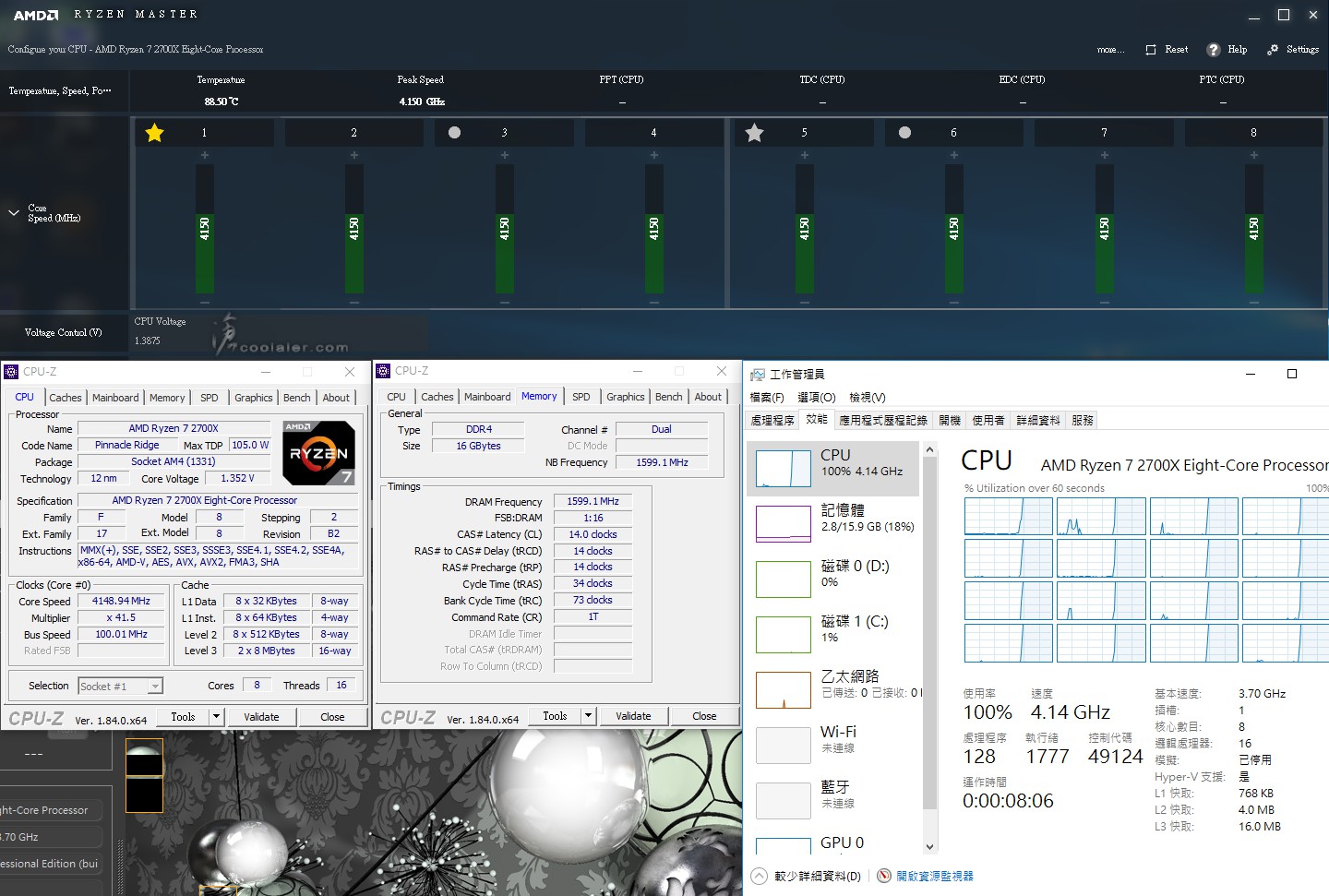Click left CPU-Z window title icon
Screen dimensions: 1329x896
coord(11,372)
